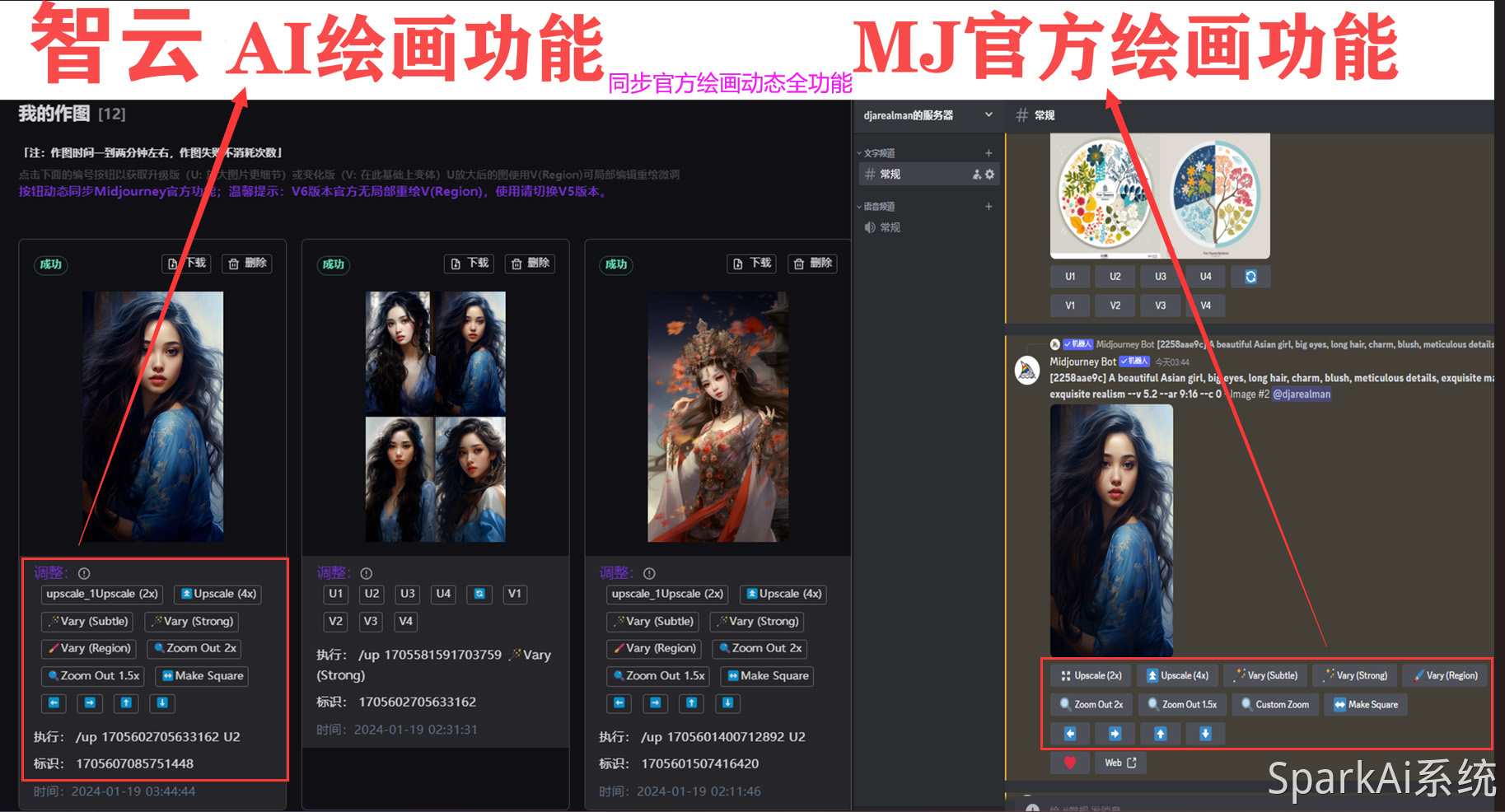Collapse the 语音频道 category

tap(878, 207)
